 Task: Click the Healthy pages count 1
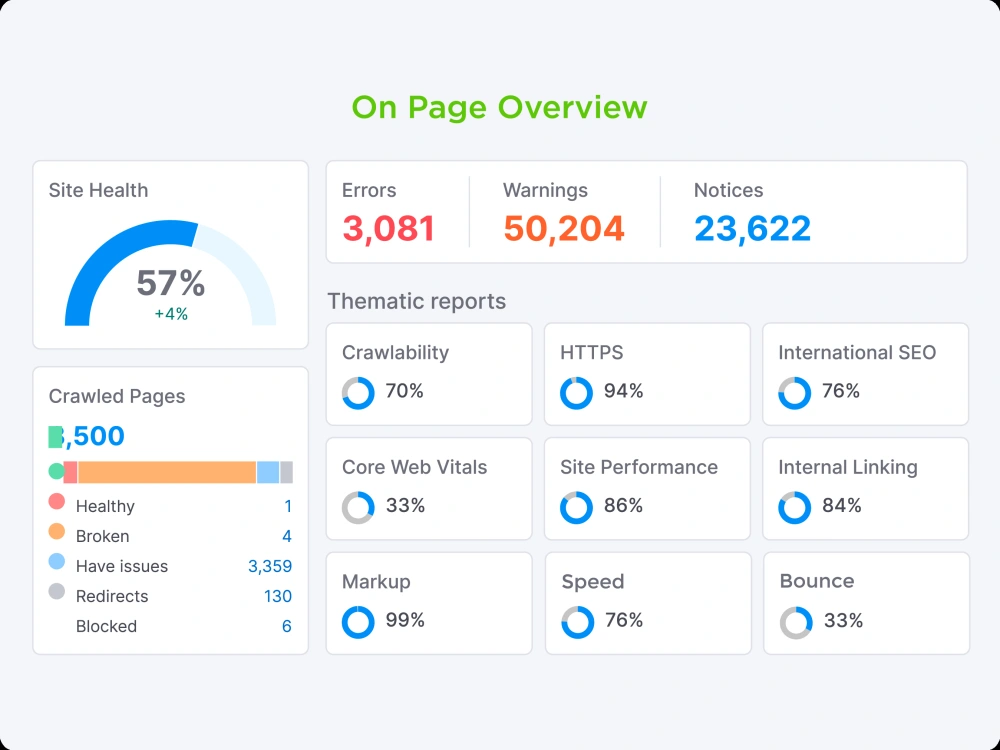[288, 506]
